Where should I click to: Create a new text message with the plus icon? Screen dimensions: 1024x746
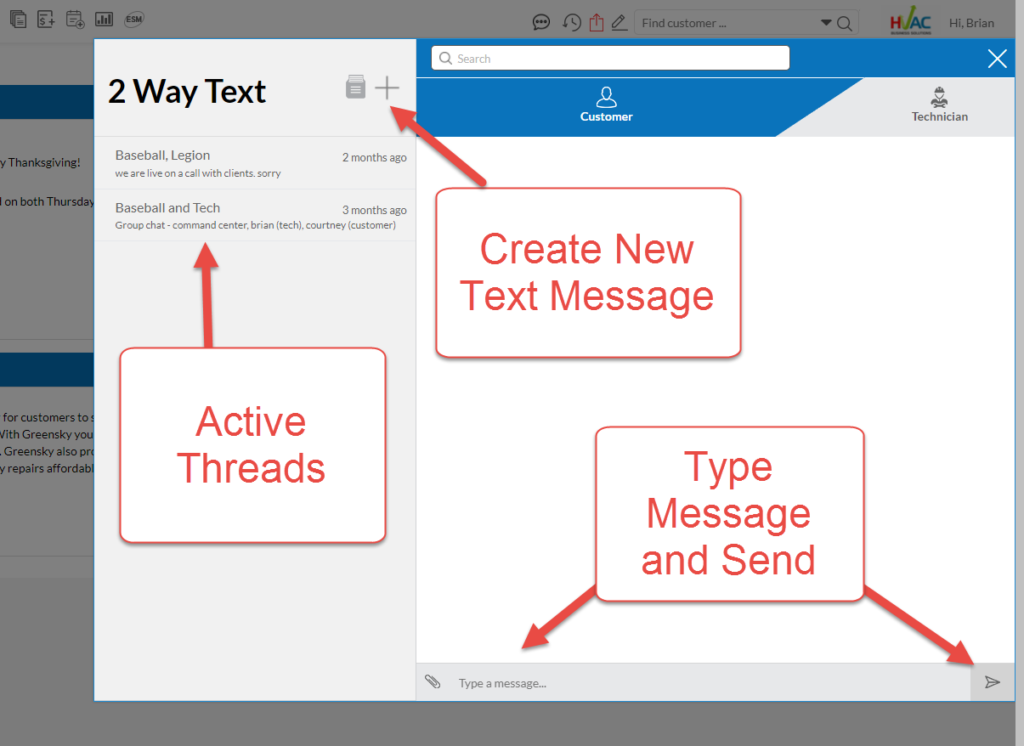[387, 87]
